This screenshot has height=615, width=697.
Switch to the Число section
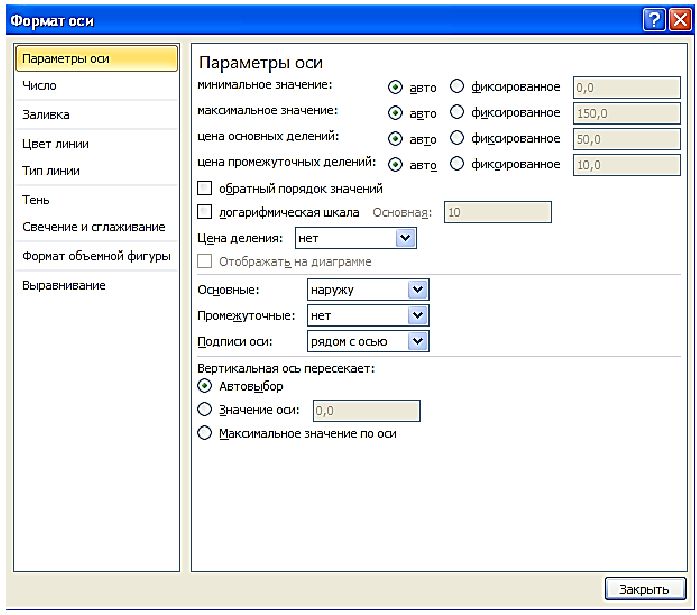96,86
